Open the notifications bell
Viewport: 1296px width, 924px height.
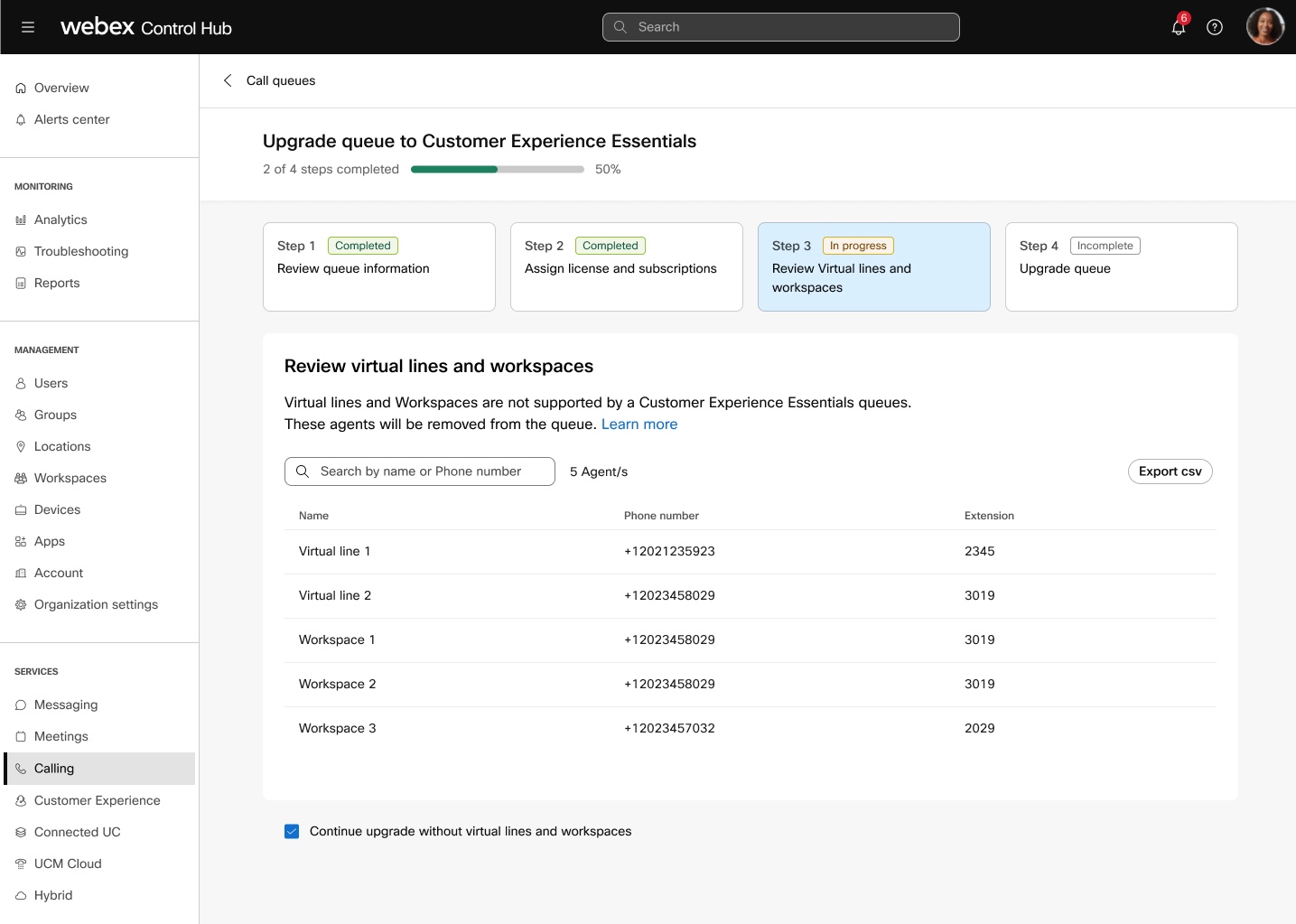pyautogui.click(x=1179, y=26)
